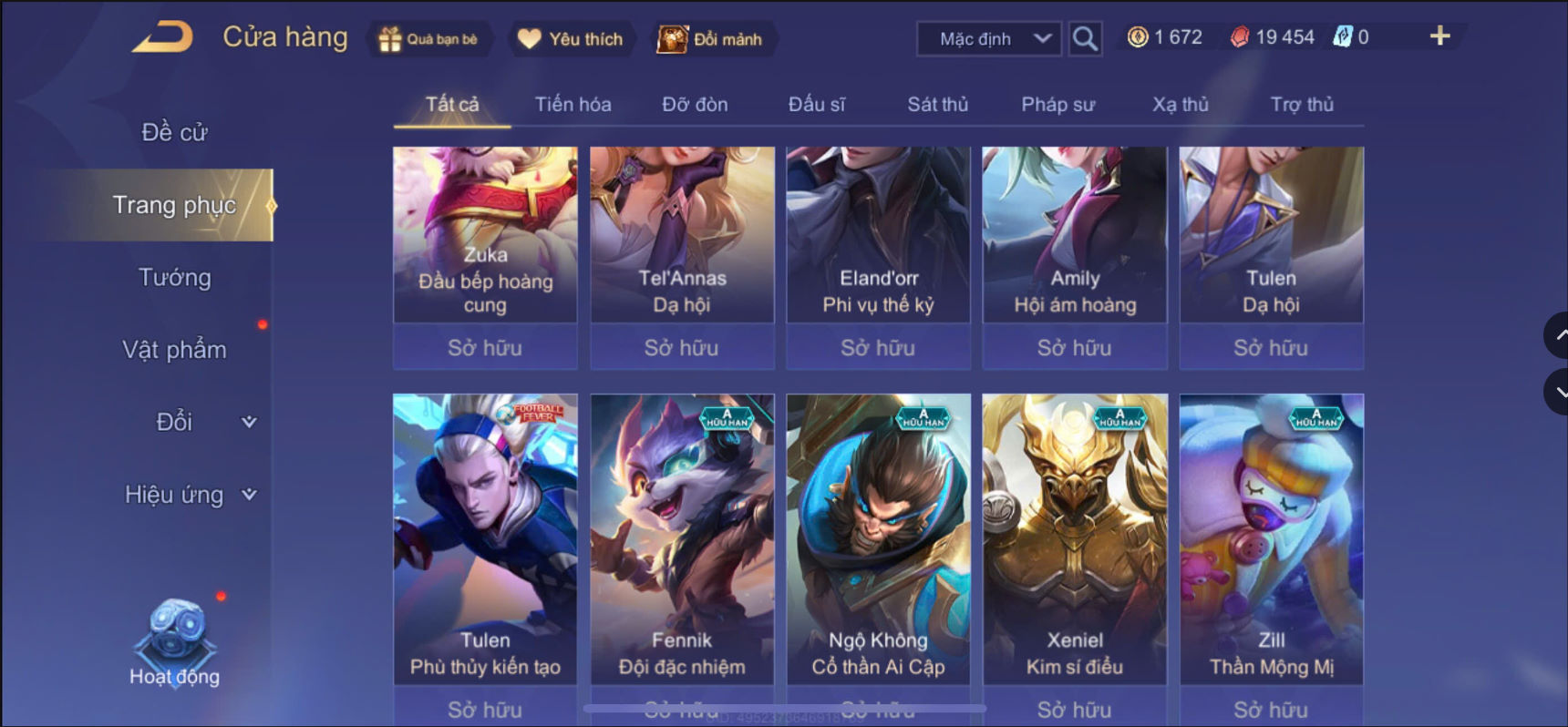The height and width of the screenshot is (727, 1568).
Task: Open the search magnifier icon
Action: click(x=1085, y=38)
